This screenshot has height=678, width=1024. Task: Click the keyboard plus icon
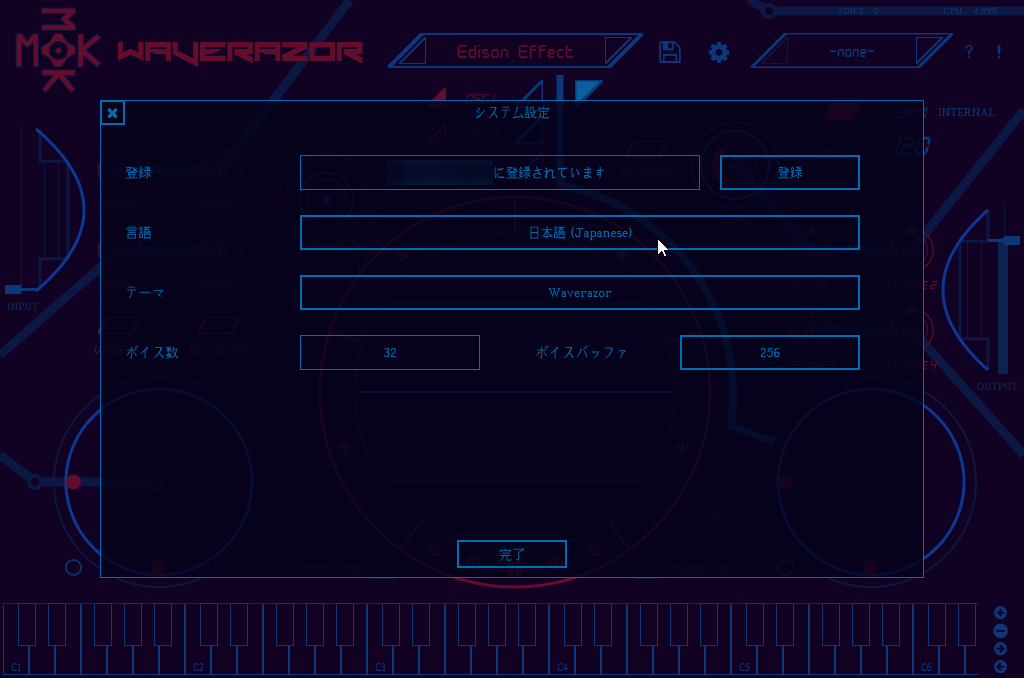tap(1000, 613)
